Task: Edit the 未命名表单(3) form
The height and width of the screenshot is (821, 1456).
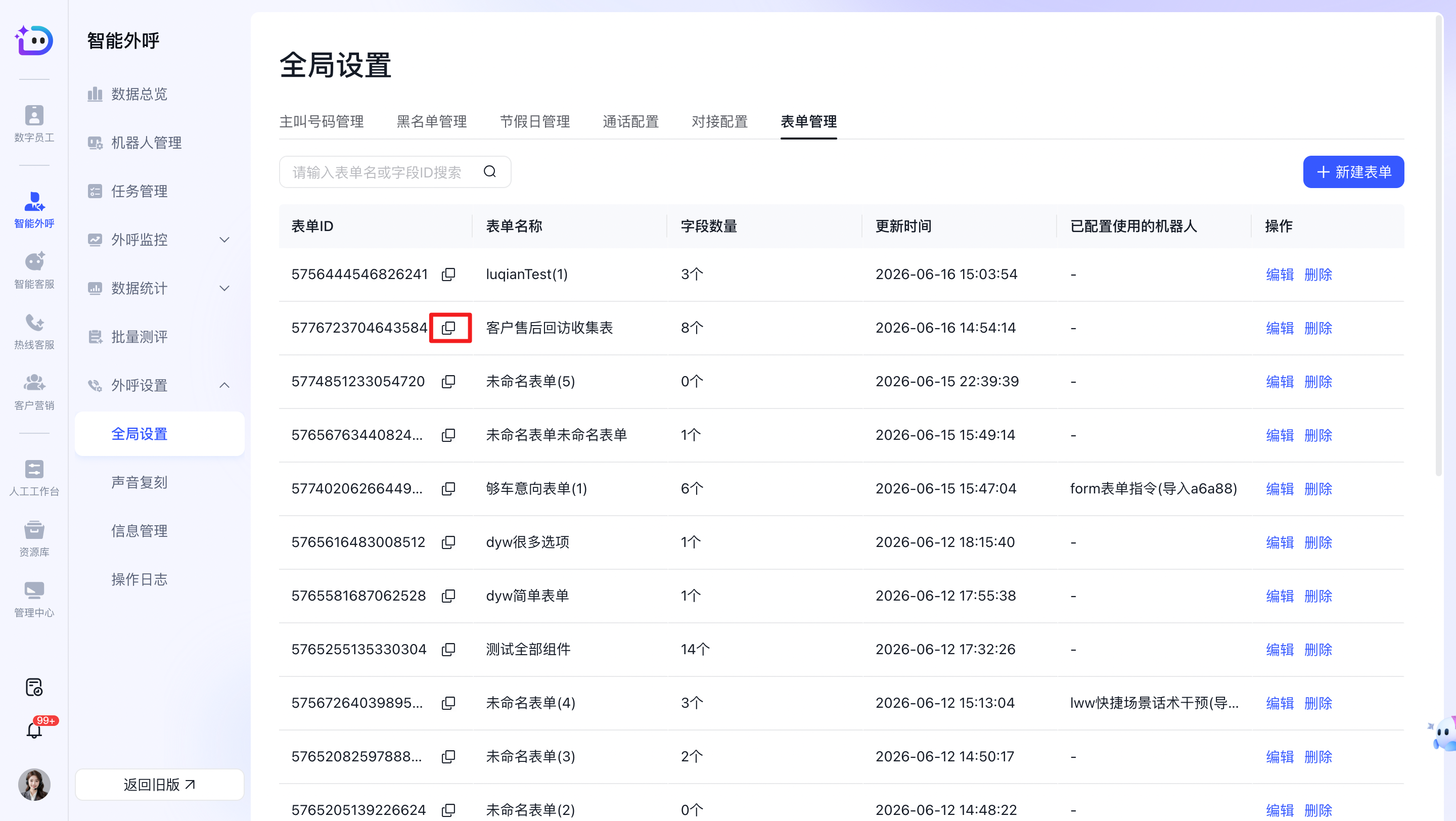Action: pyautogui.click(x=1280, y=757)
